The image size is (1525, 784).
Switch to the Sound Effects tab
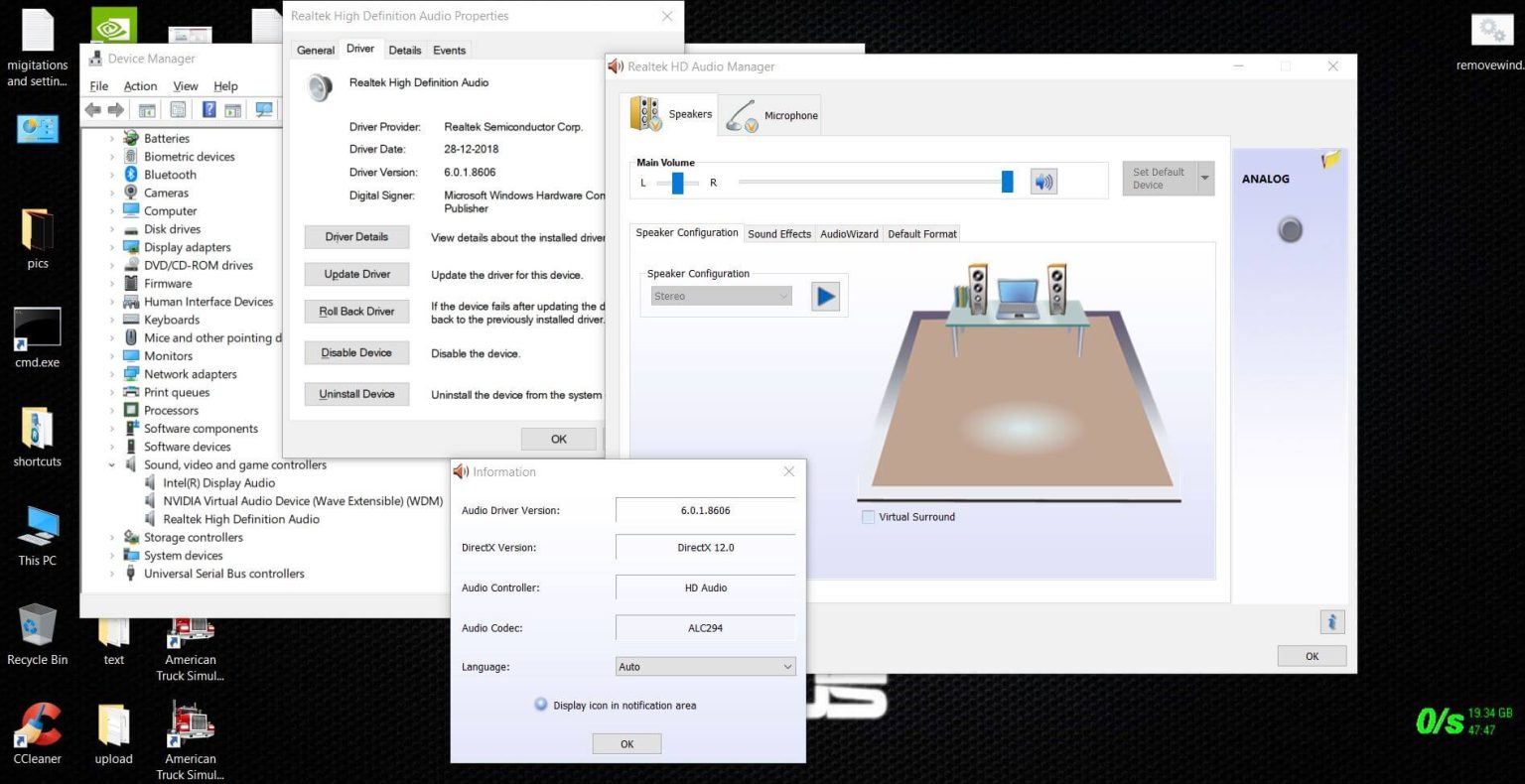click(x=779, y=233)
